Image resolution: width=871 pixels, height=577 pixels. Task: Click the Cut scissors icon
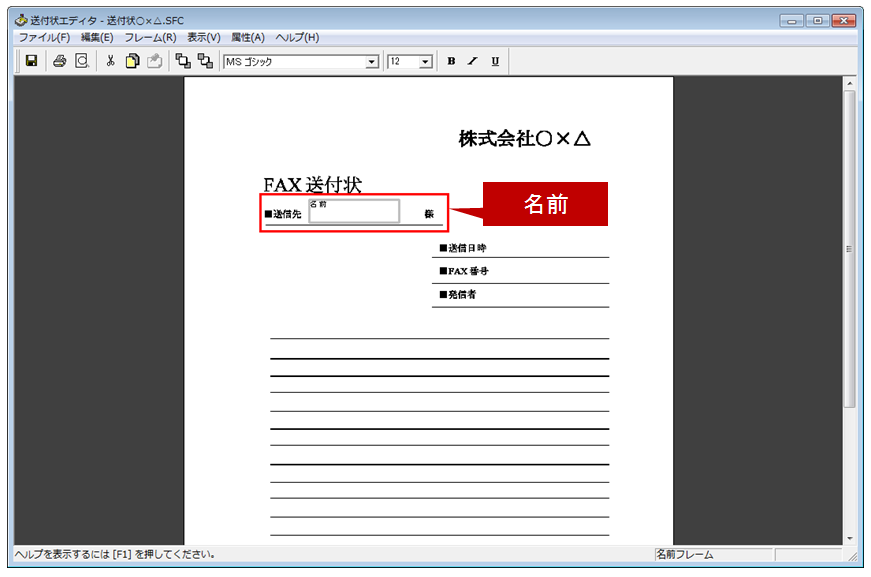(x=111, y=61)
